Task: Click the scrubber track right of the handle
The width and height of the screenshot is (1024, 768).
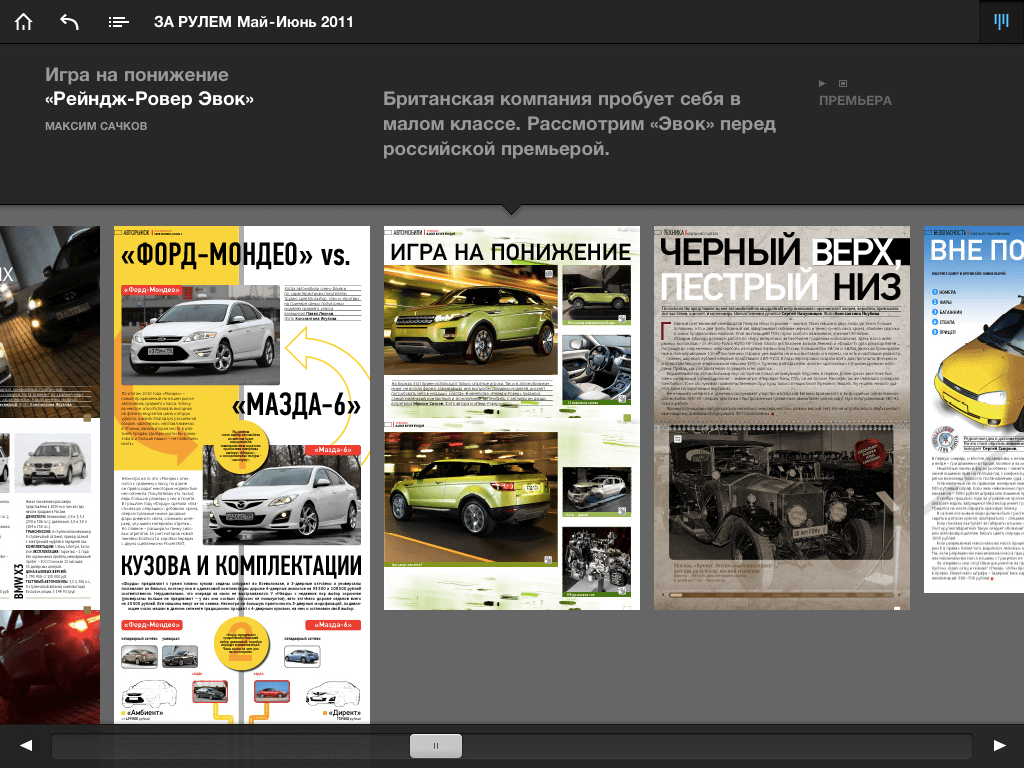Action: click(716, 746)
